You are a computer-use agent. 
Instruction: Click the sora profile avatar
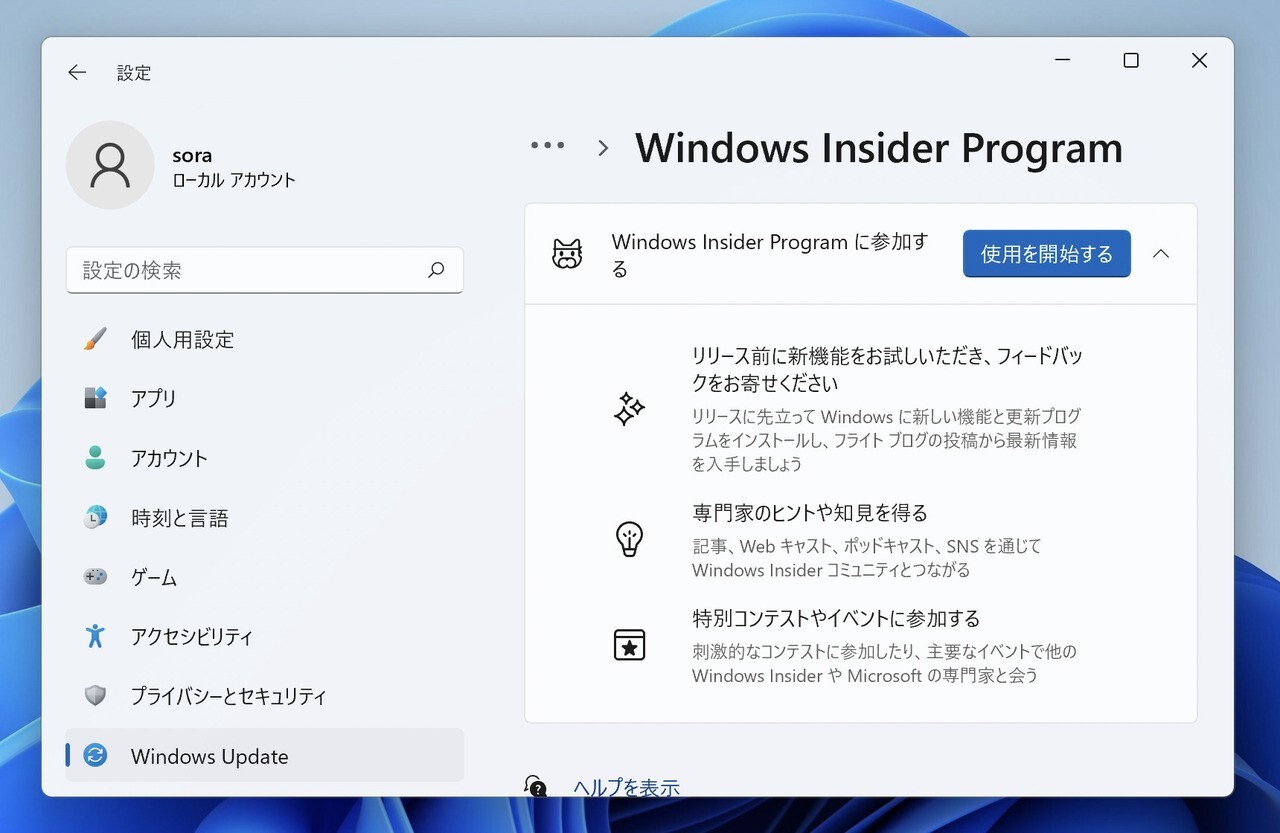click(110, 165)
